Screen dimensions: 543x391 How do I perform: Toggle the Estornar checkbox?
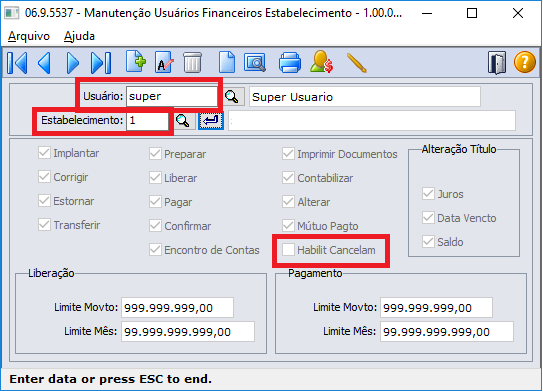pos(44,201)
